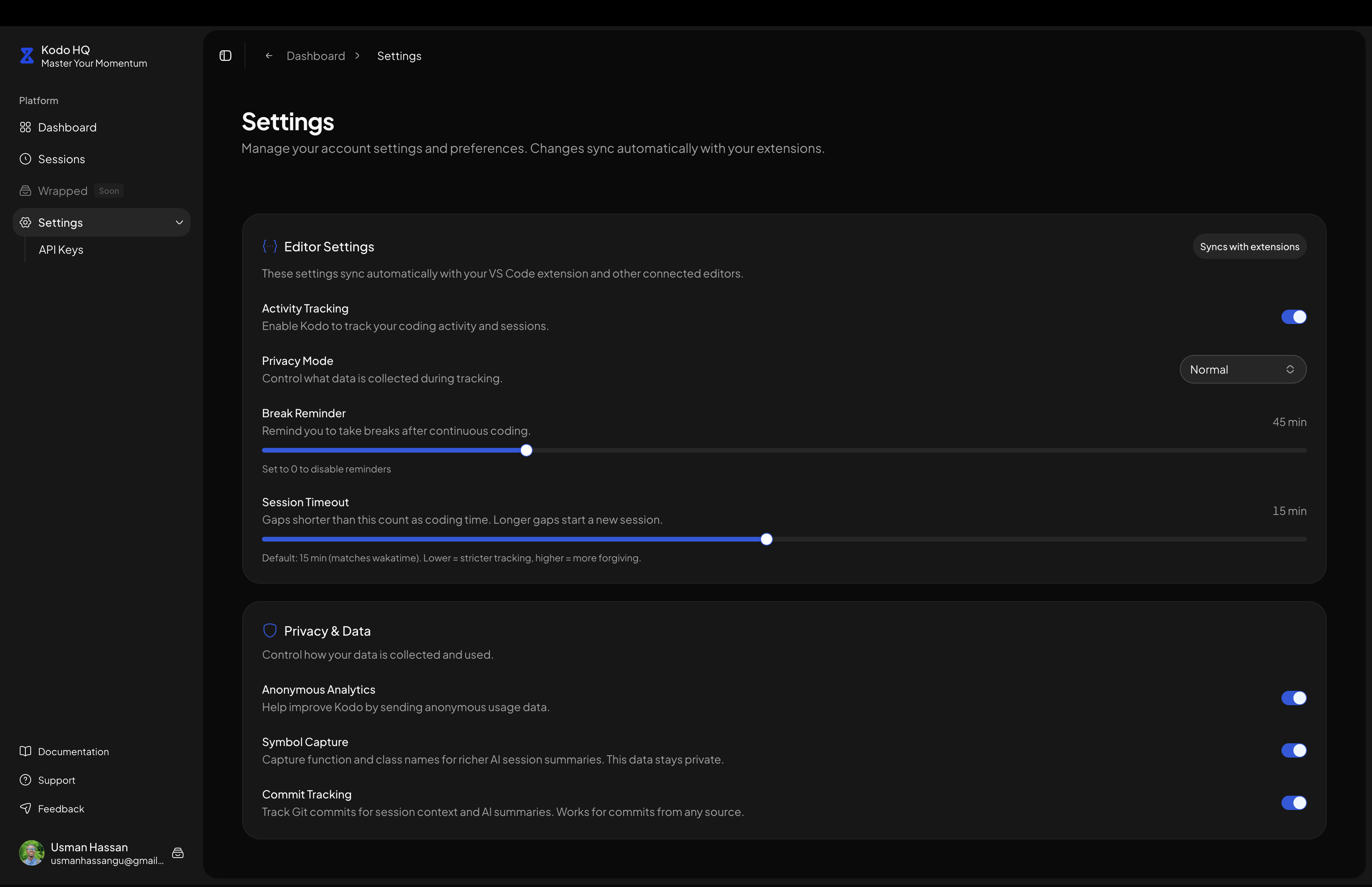
Task: Go to Sessions in the sidebar
Action: click(61, 159)
